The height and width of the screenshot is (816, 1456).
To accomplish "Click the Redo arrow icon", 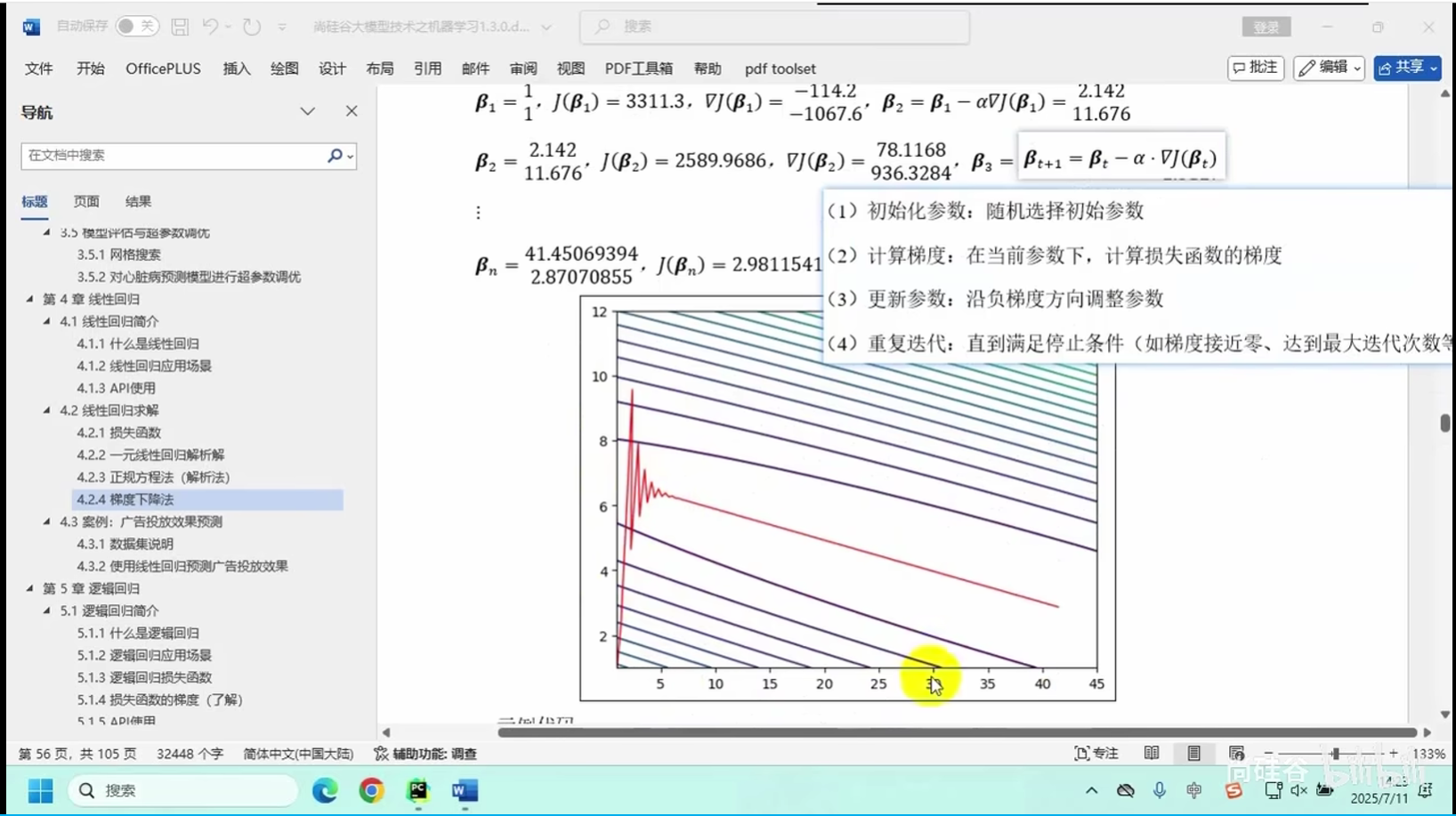I will (x=252, y=27).
